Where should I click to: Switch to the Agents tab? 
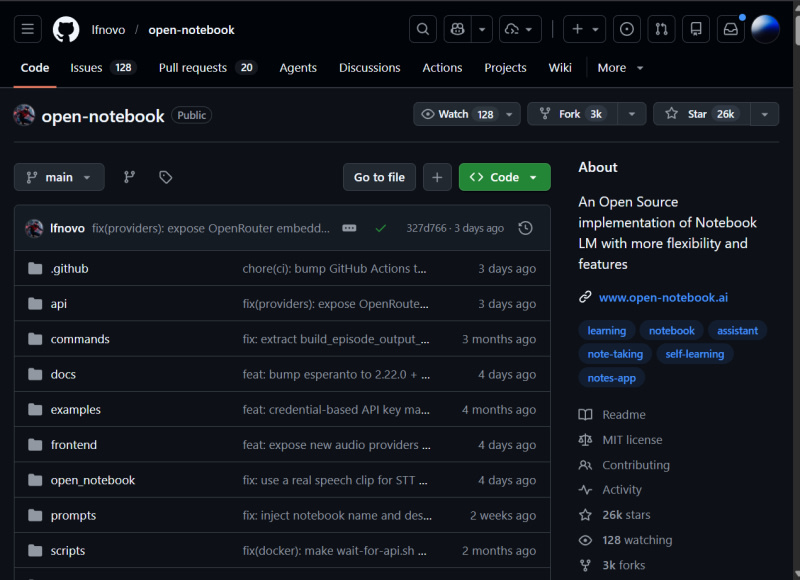tap(298, 68)
